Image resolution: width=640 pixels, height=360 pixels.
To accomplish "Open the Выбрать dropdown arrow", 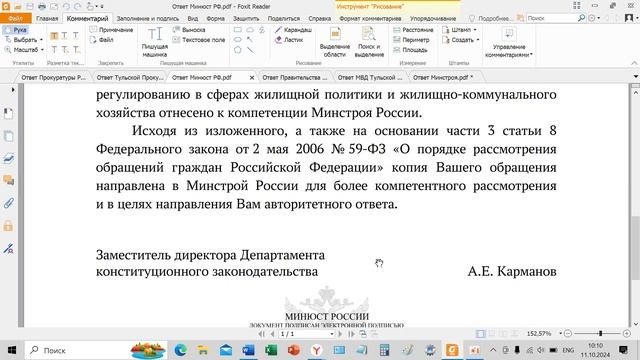I will (41, 40).
